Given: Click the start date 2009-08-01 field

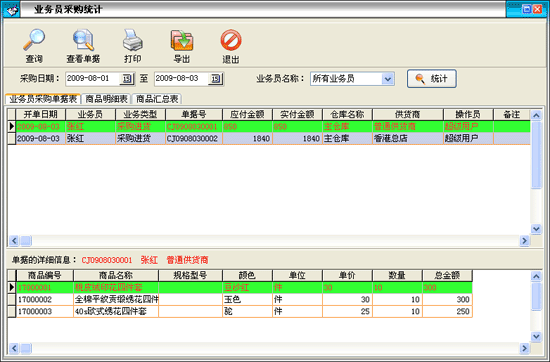Looking at the screenshot, I should click(x=93, y=79).
